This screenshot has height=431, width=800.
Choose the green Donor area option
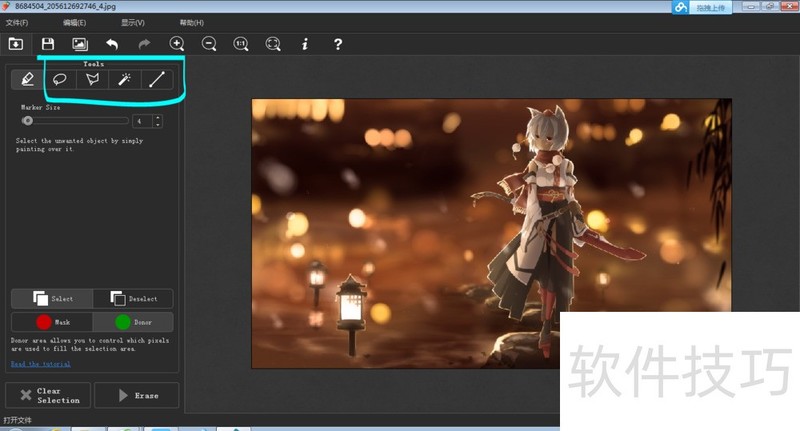pyautogui.click(x=133, y=322)
